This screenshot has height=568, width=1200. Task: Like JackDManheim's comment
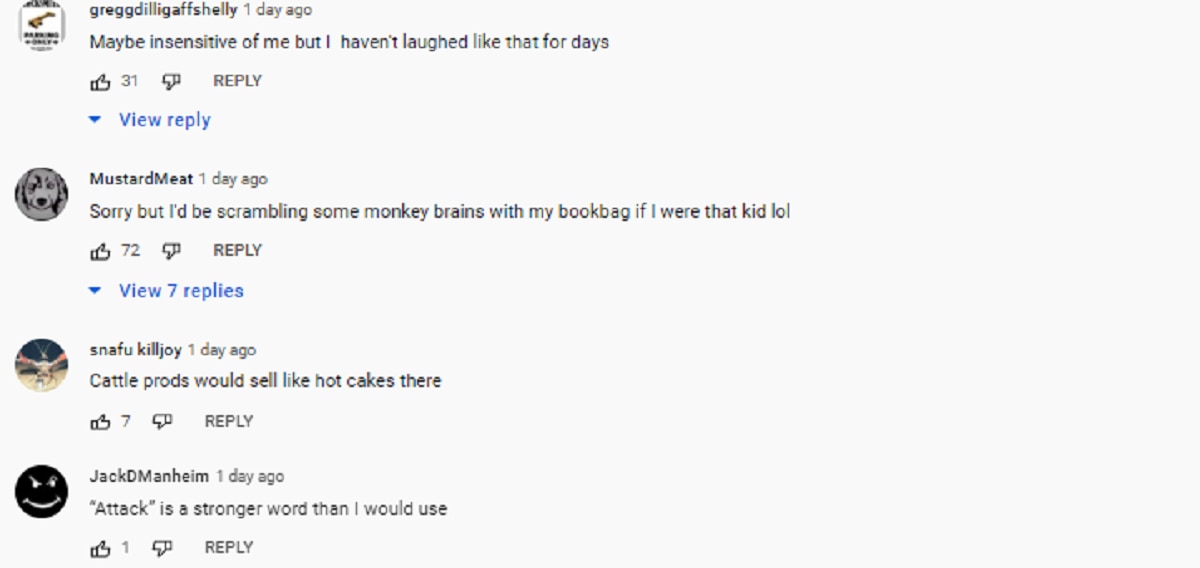pos(100,548)
